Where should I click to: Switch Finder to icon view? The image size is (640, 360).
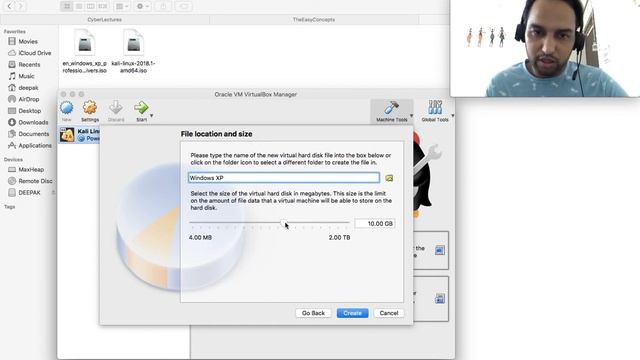(67, 6)
